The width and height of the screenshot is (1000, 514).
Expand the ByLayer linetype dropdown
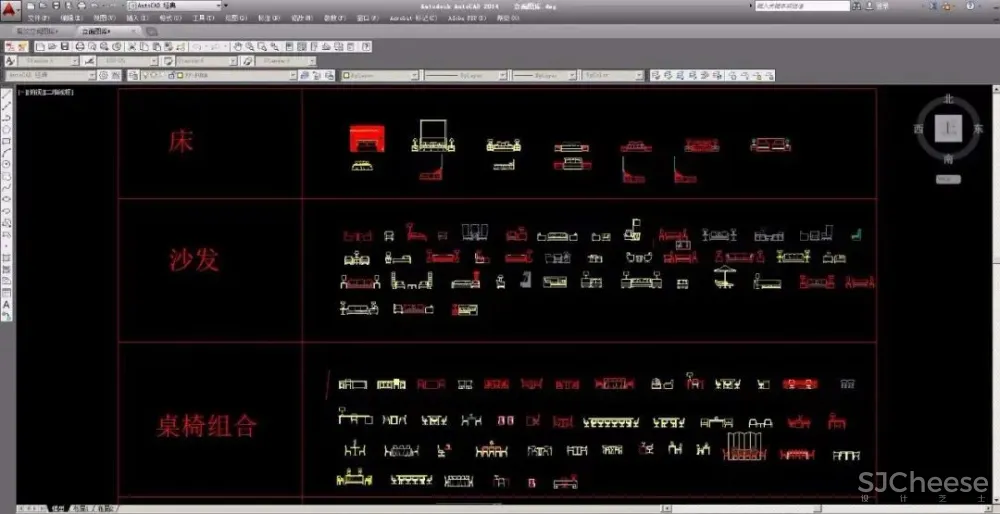point(465,75)
